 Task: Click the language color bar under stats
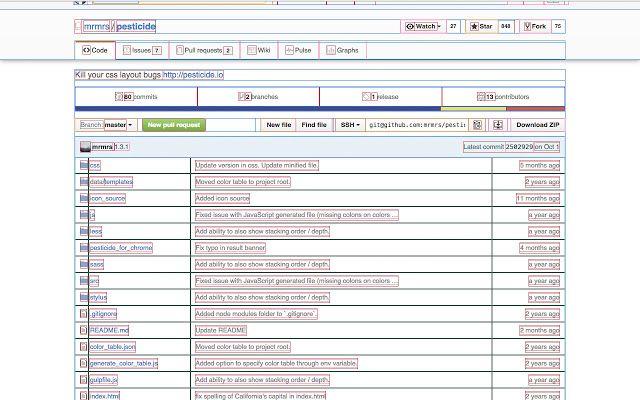[320, 108]
